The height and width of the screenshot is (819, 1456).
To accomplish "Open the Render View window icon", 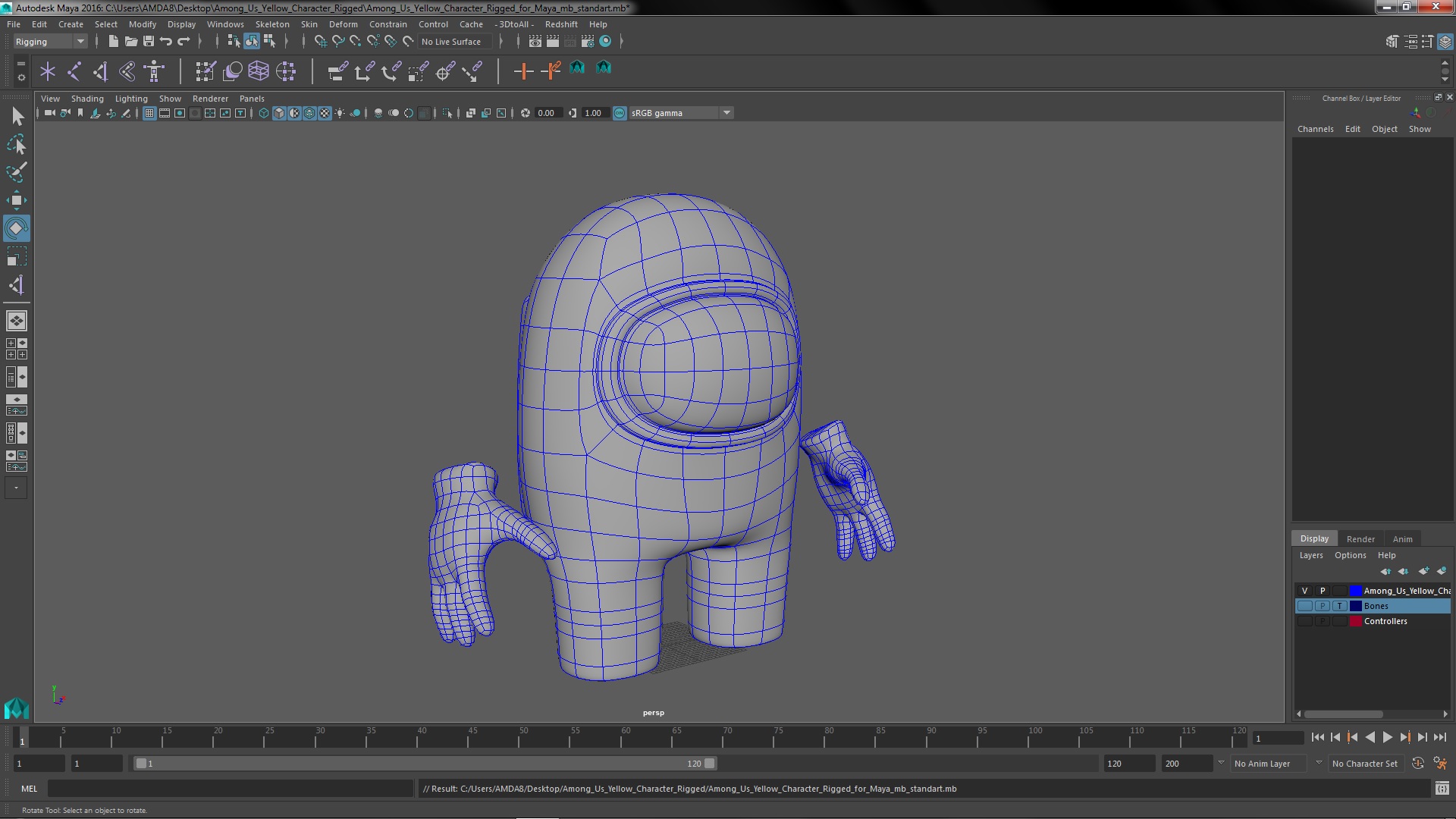I will [x=535, y=42].
